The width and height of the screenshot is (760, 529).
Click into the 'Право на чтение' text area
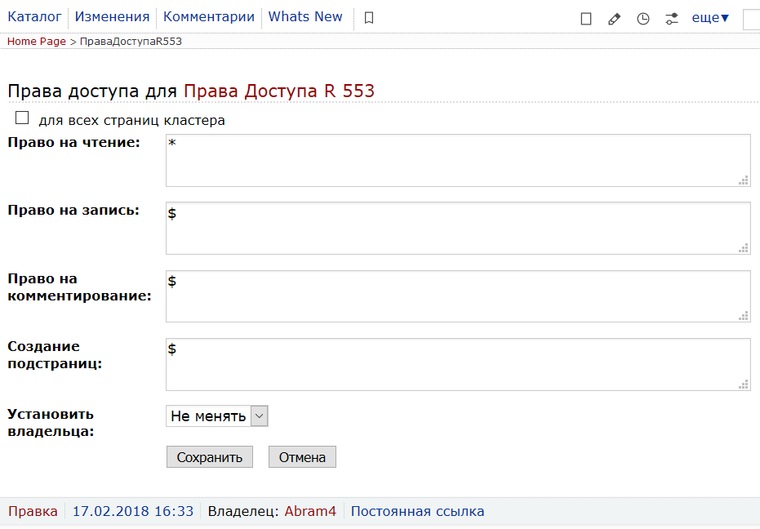point(458,160)
